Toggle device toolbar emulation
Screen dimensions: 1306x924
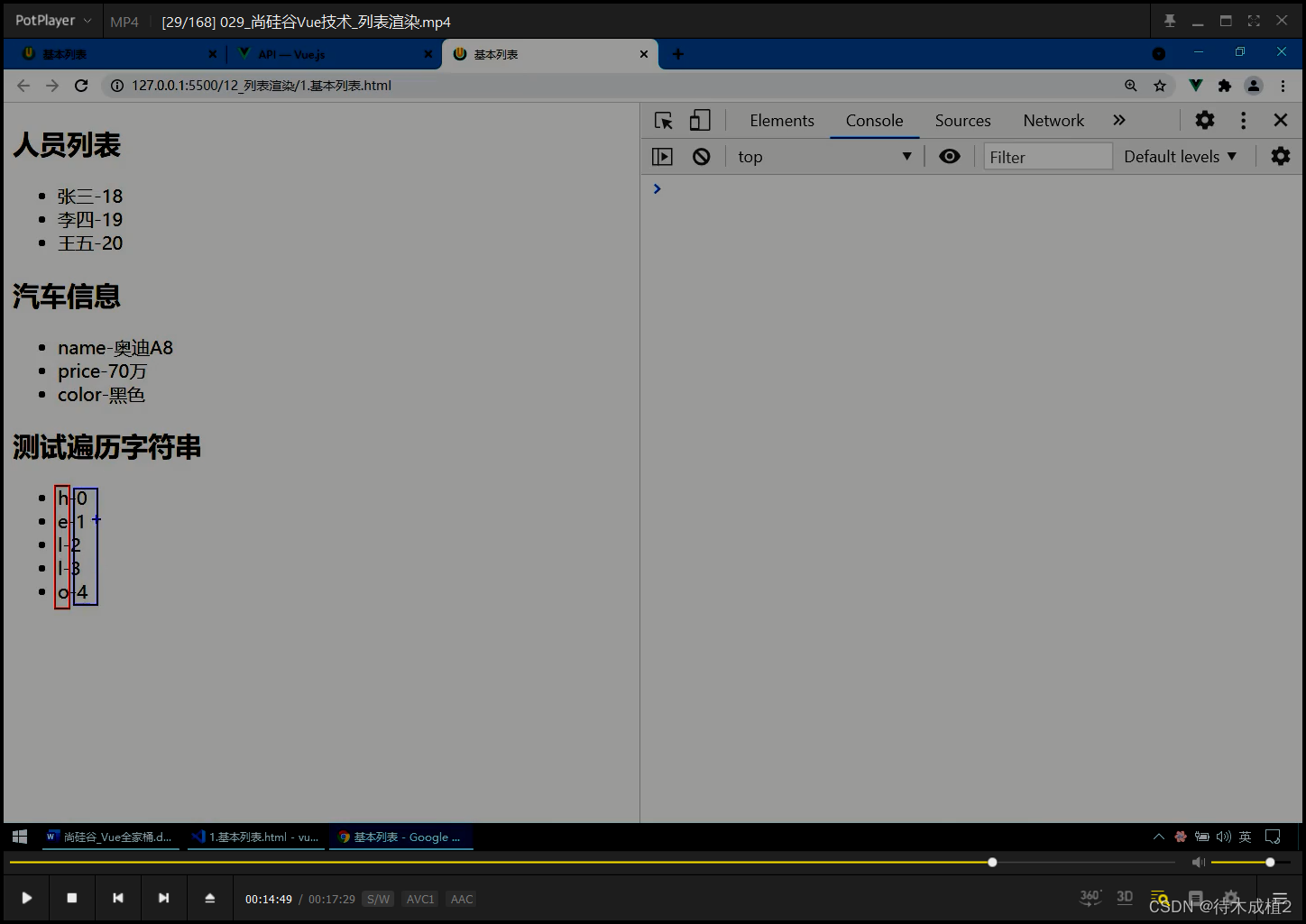pyautogui.click(x=700, y=121)
